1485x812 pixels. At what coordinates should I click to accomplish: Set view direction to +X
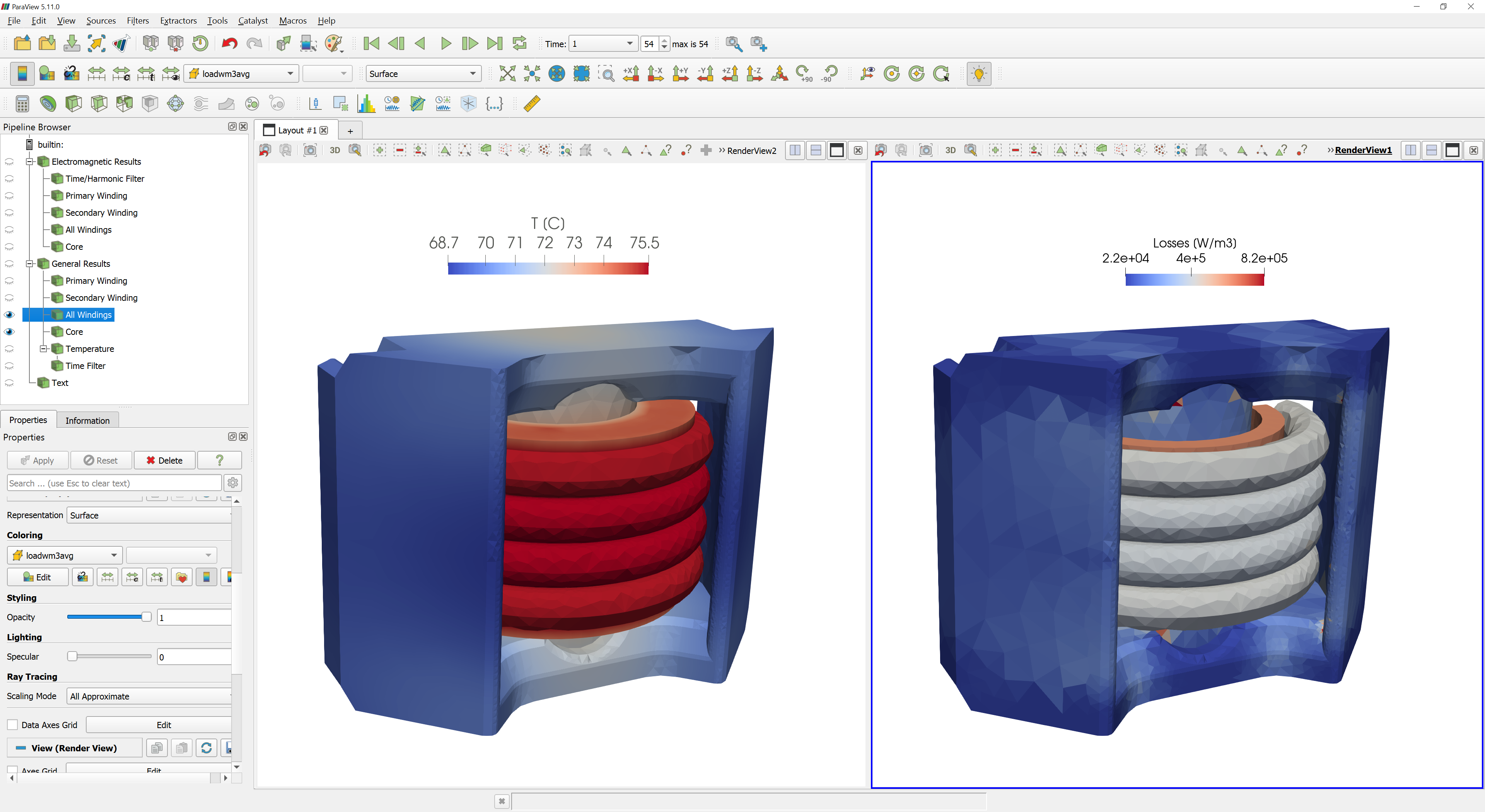(x=631, y=73)
